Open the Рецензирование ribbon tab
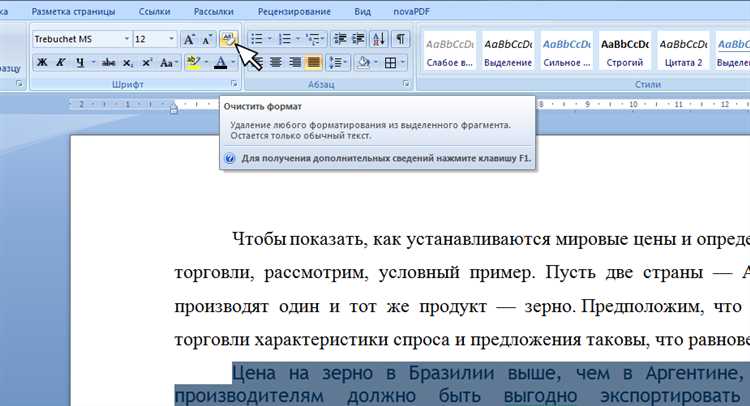 point(296,9)
